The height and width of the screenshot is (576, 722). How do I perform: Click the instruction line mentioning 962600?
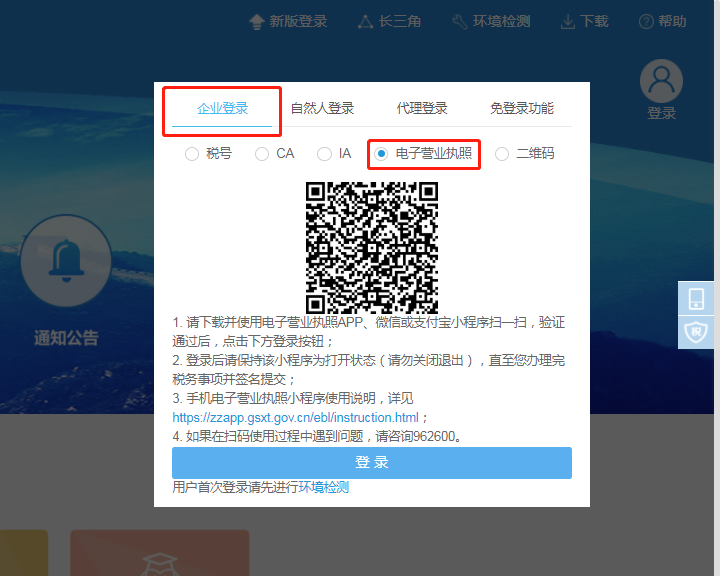click(318, 436)
